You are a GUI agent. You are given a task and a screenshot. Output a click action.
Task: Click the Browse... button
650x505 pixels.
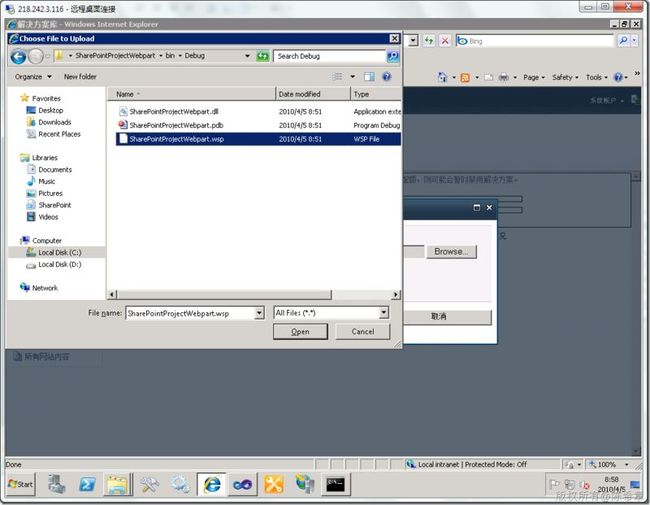click(451, 252)
